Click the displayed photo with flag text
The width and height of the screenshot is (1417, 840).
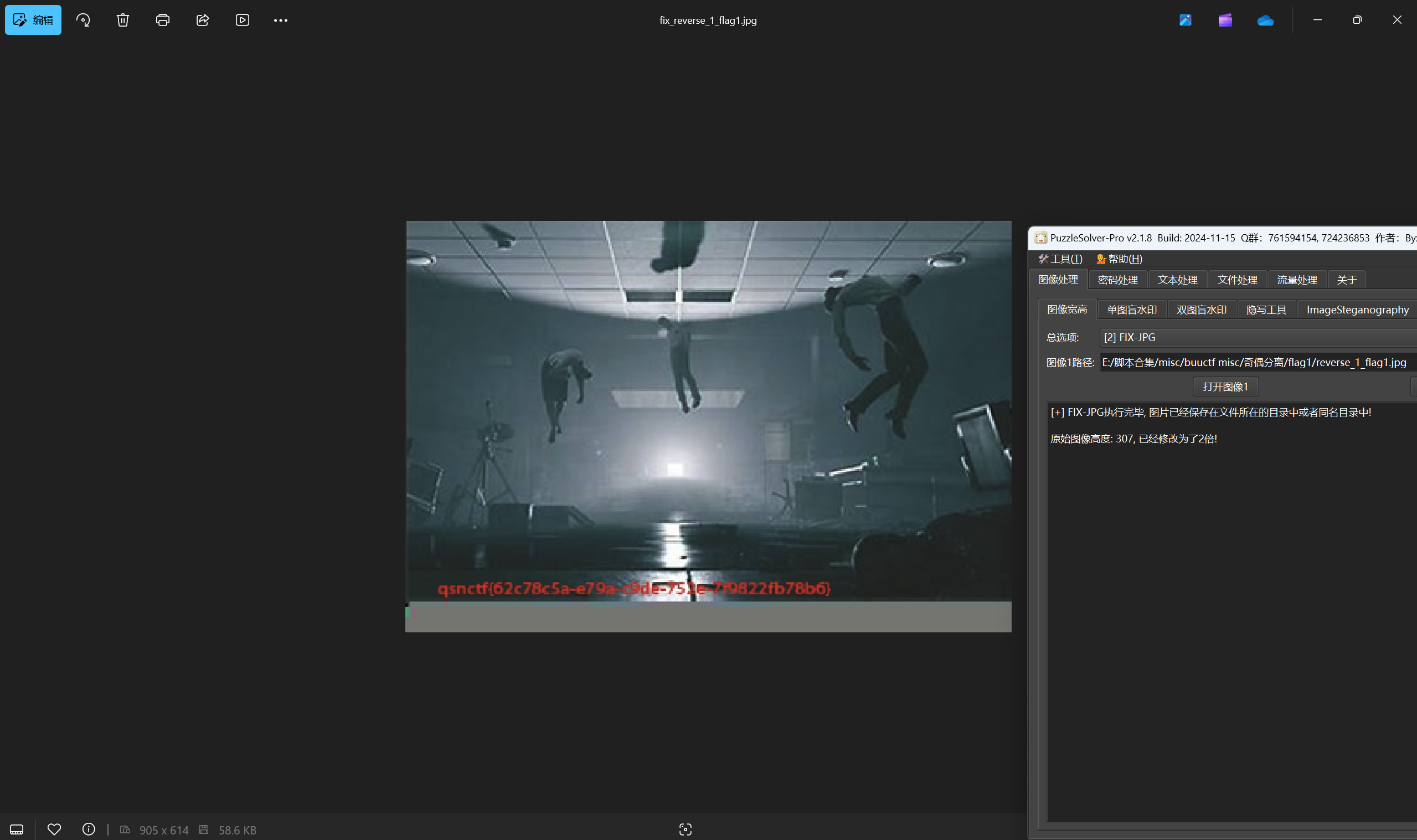[x=708, y=426]
